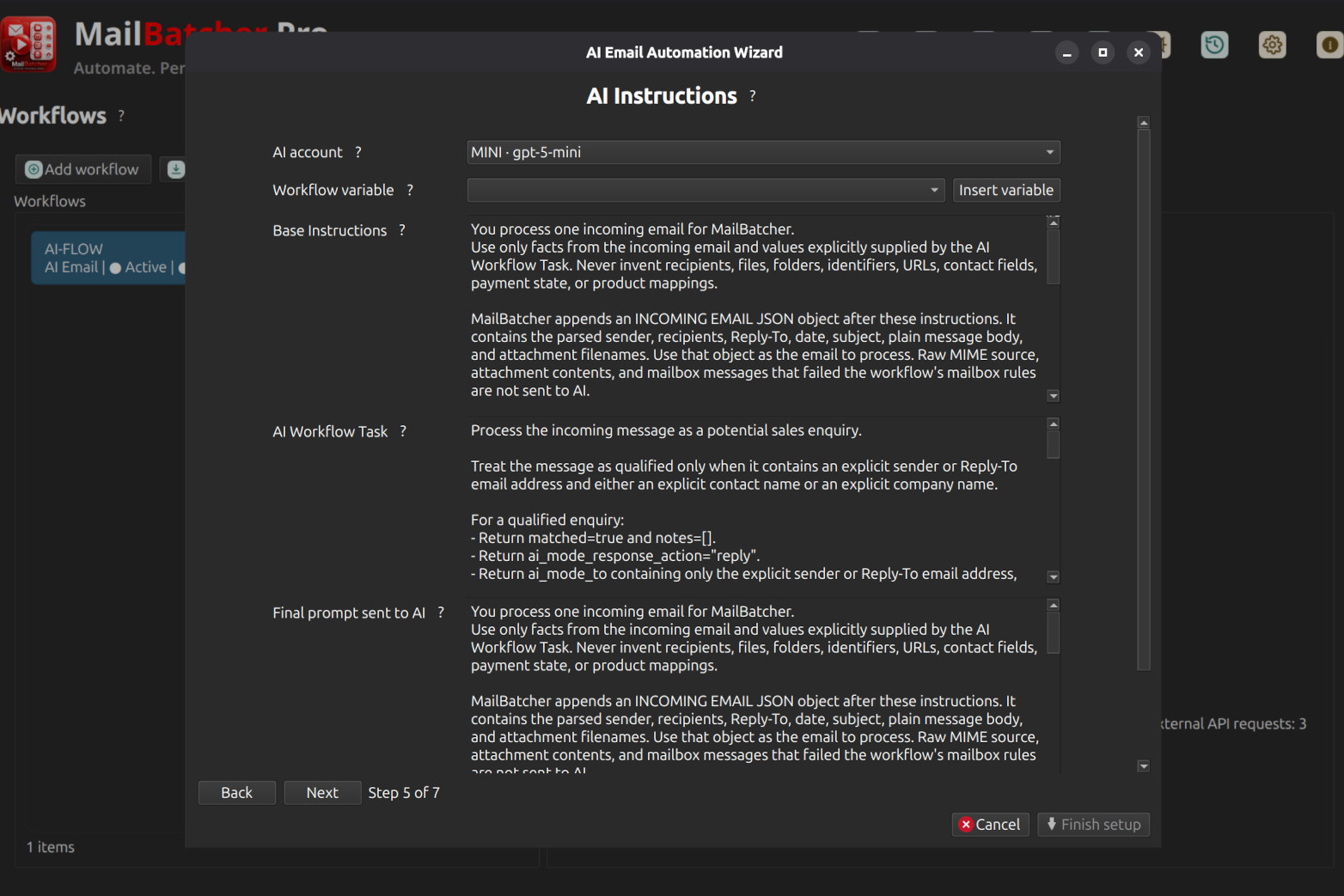Viewport: 1344px width, 896px height.
Task: Click Base Instructions scroll-up arrow
Action: coord(1054,222)
